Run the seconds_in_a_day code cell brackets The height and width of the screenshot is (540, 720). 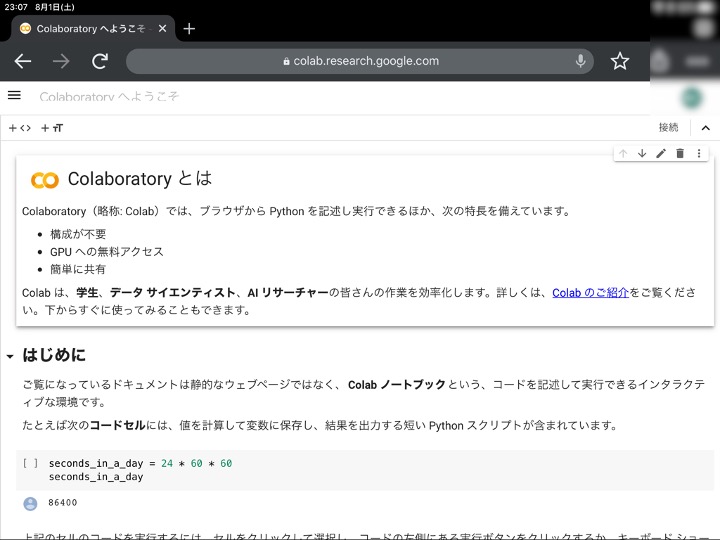[30, 463]
